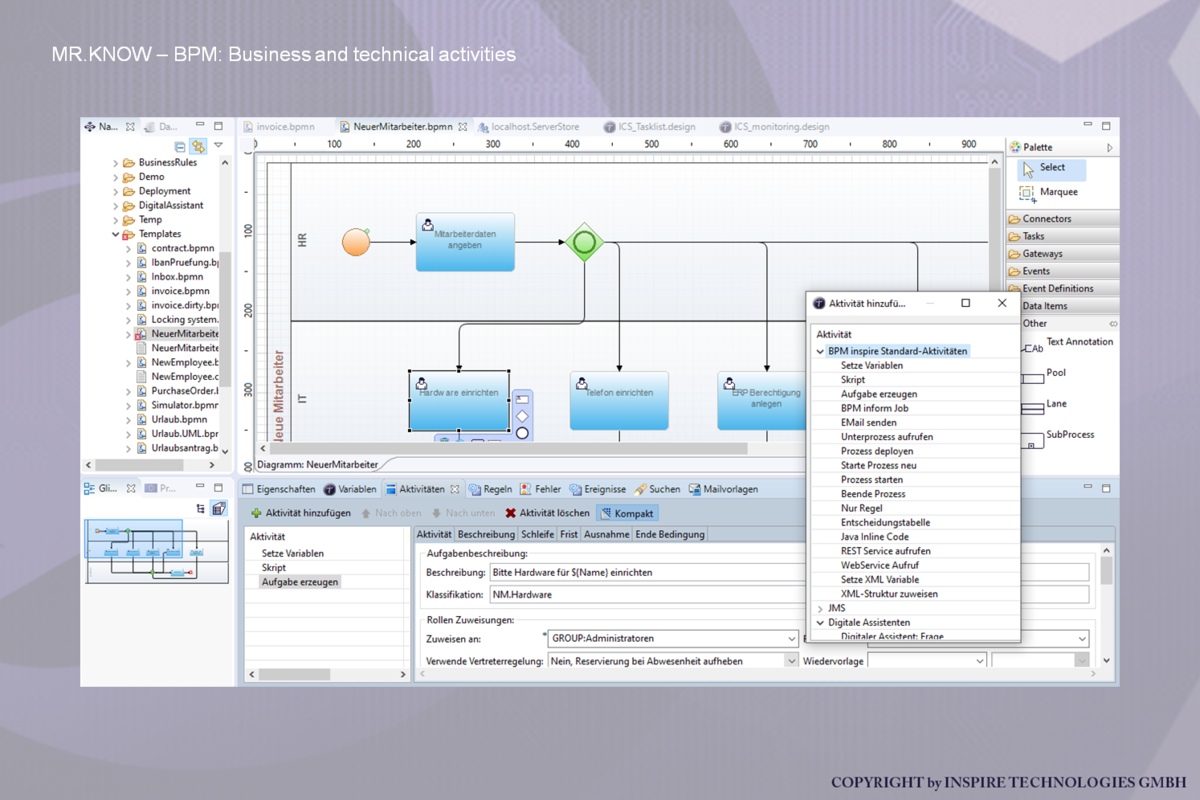Viewport: 1200px width, 800px height.
Task: Open the Tasks palette drawer
Action: (x=1062, y=236)
